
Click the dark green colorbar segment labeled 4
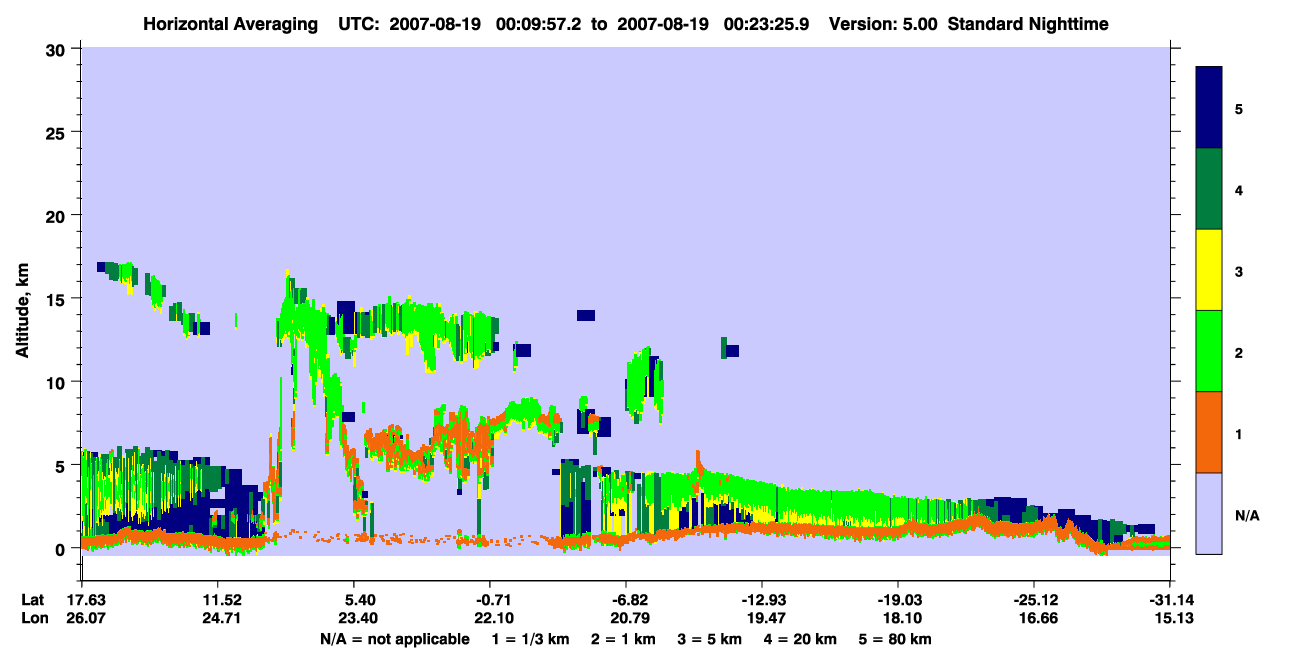1210,189
